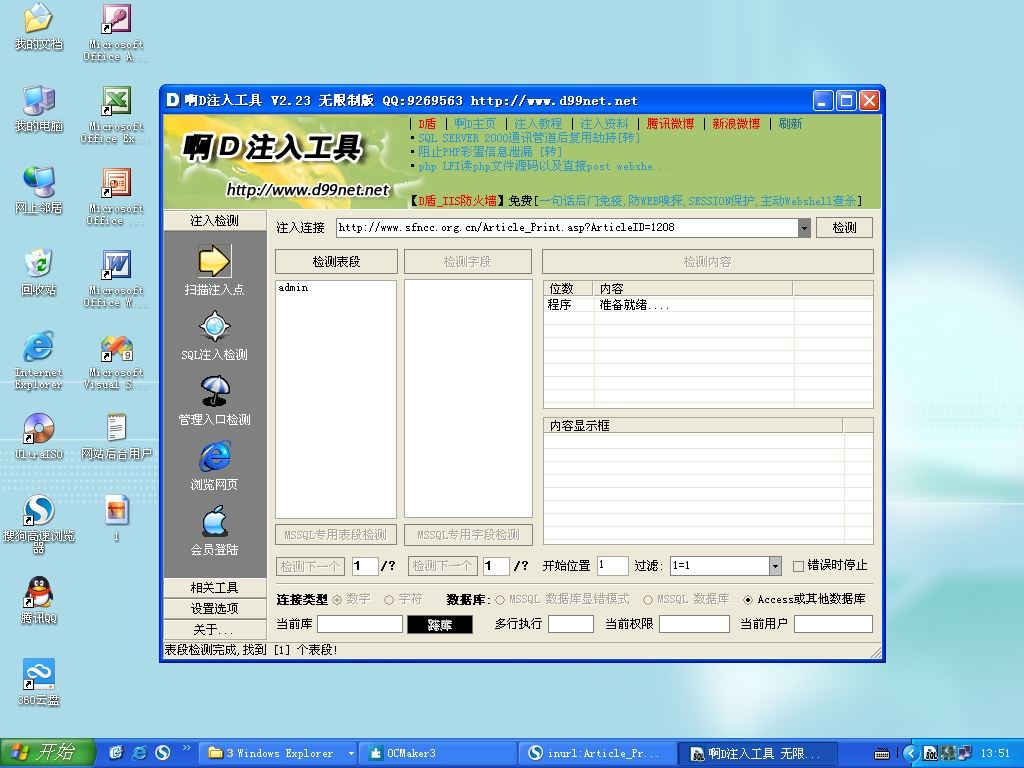The height and width of the screenshot is (768, 1024).
Task: Open the SQL SERVER 2000 article link
Action: click(529, 138)
